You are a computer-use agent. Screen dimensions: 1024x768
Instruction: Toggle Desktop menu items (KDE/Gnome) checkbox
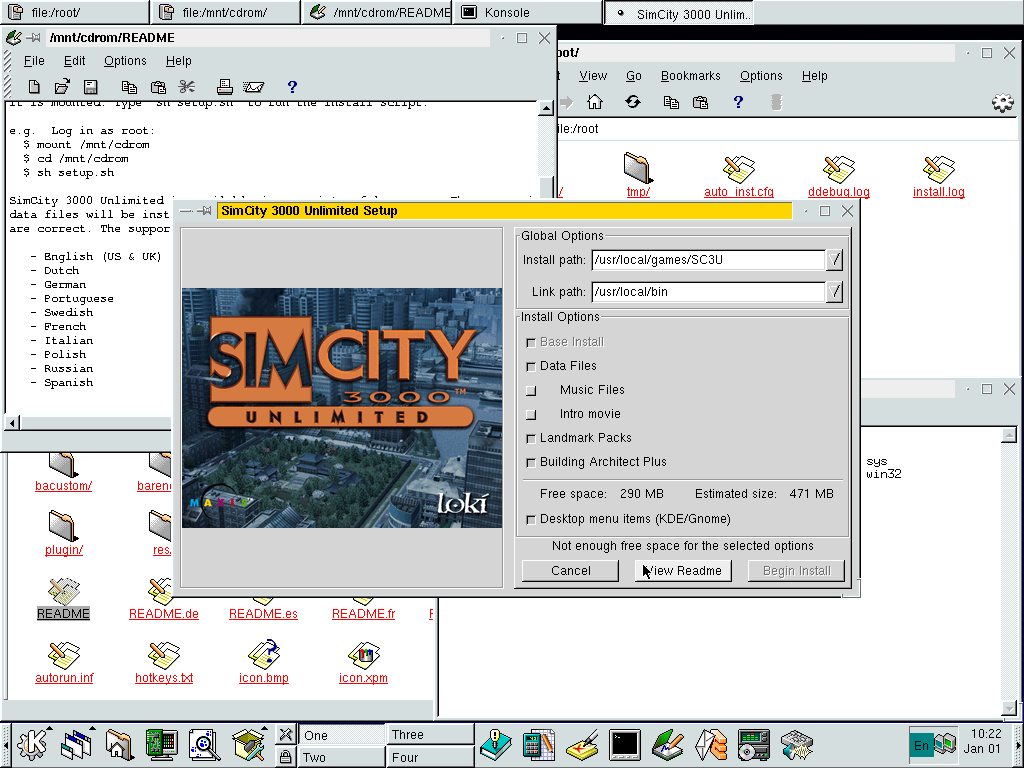pos(531,519)
